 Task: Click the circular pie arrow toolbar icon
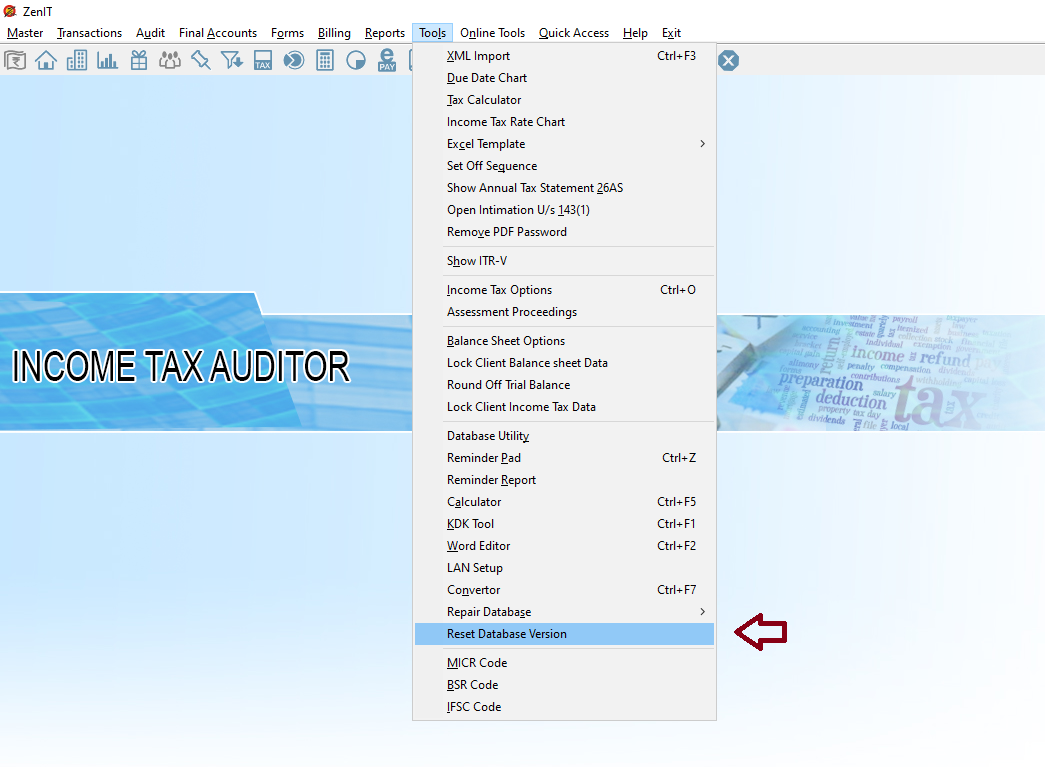tap(294, 61)
